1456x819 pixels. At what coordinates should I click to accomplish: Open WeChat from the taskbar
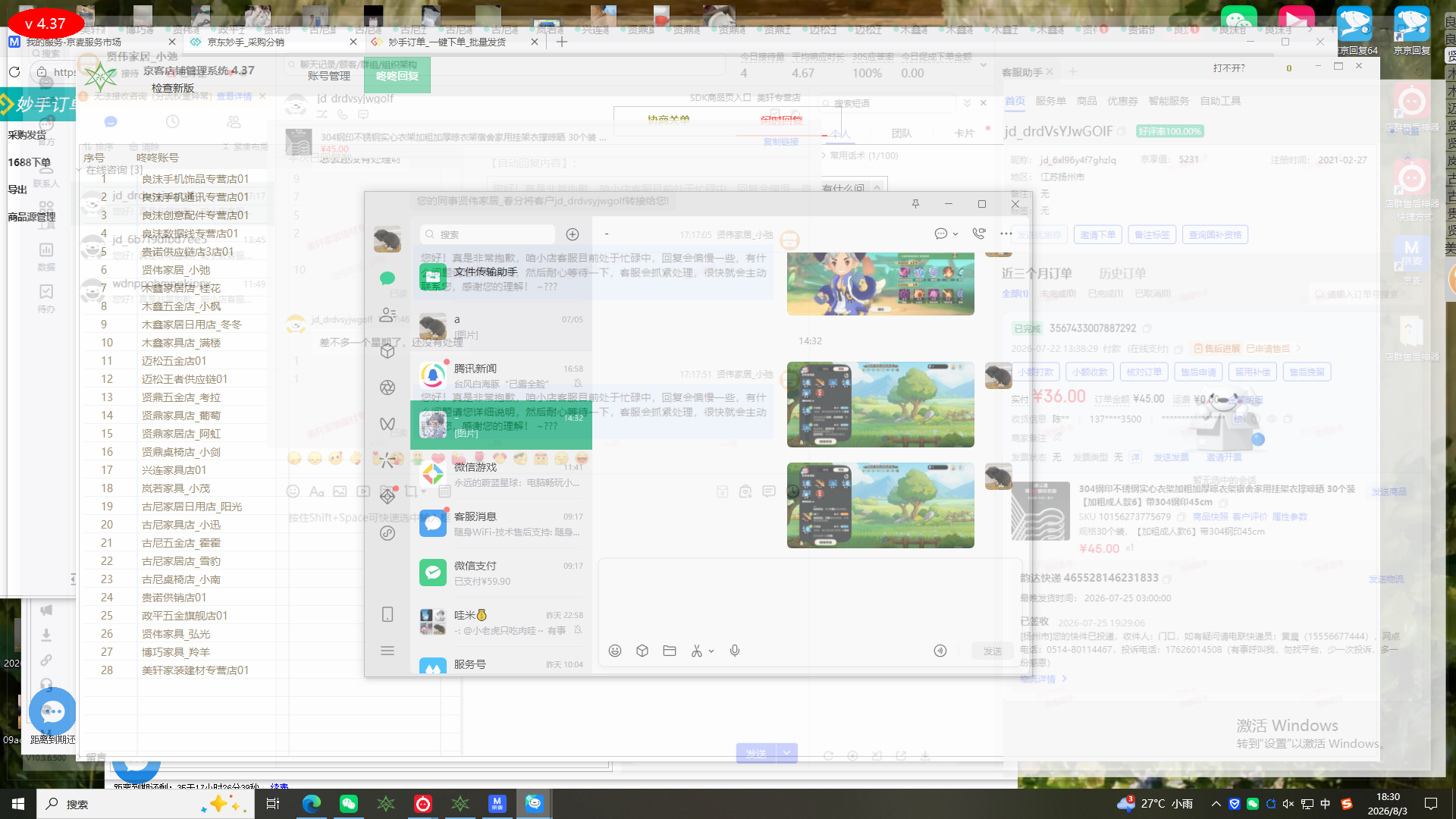349,804
